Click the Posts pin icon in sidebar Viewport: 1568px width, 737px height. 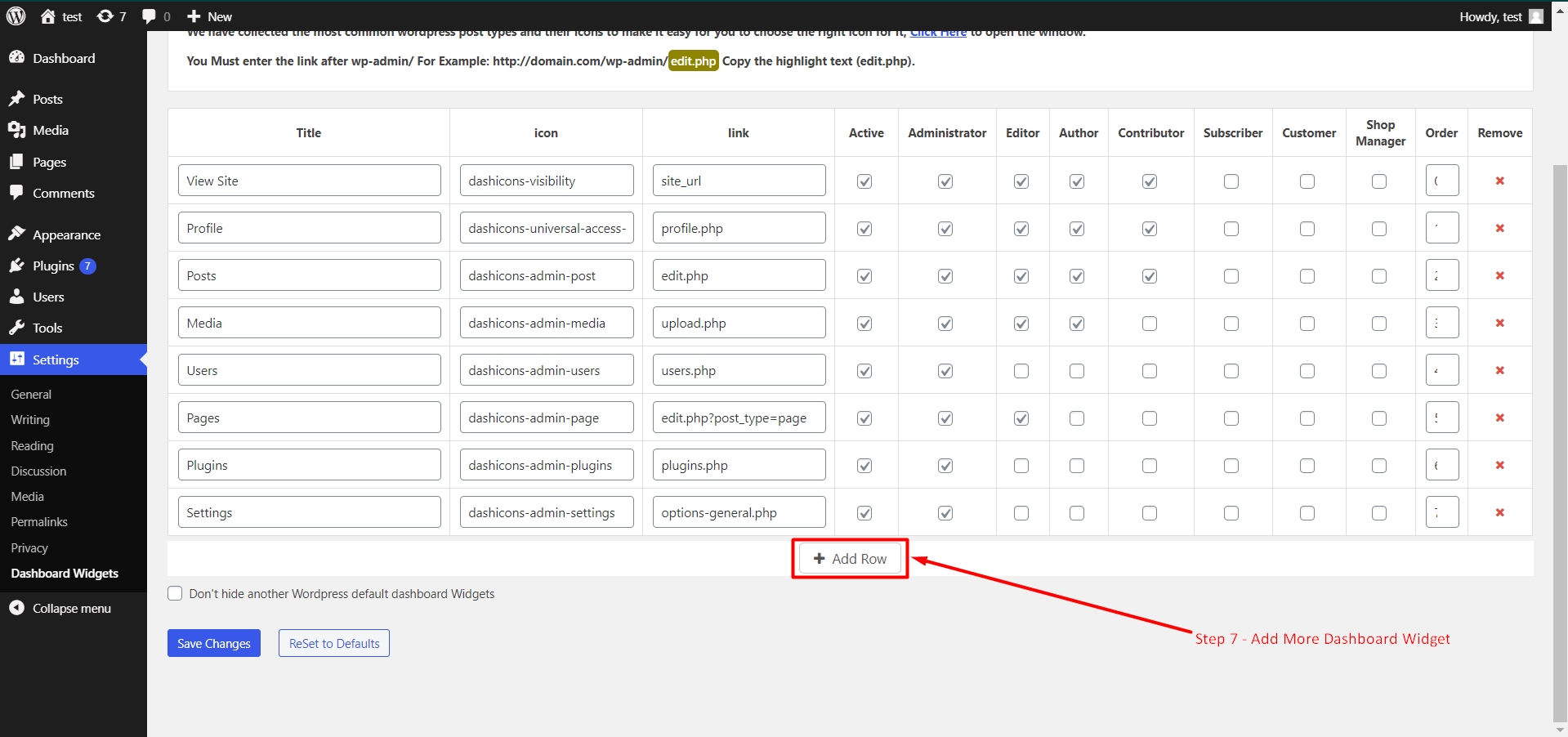(16, 99)
